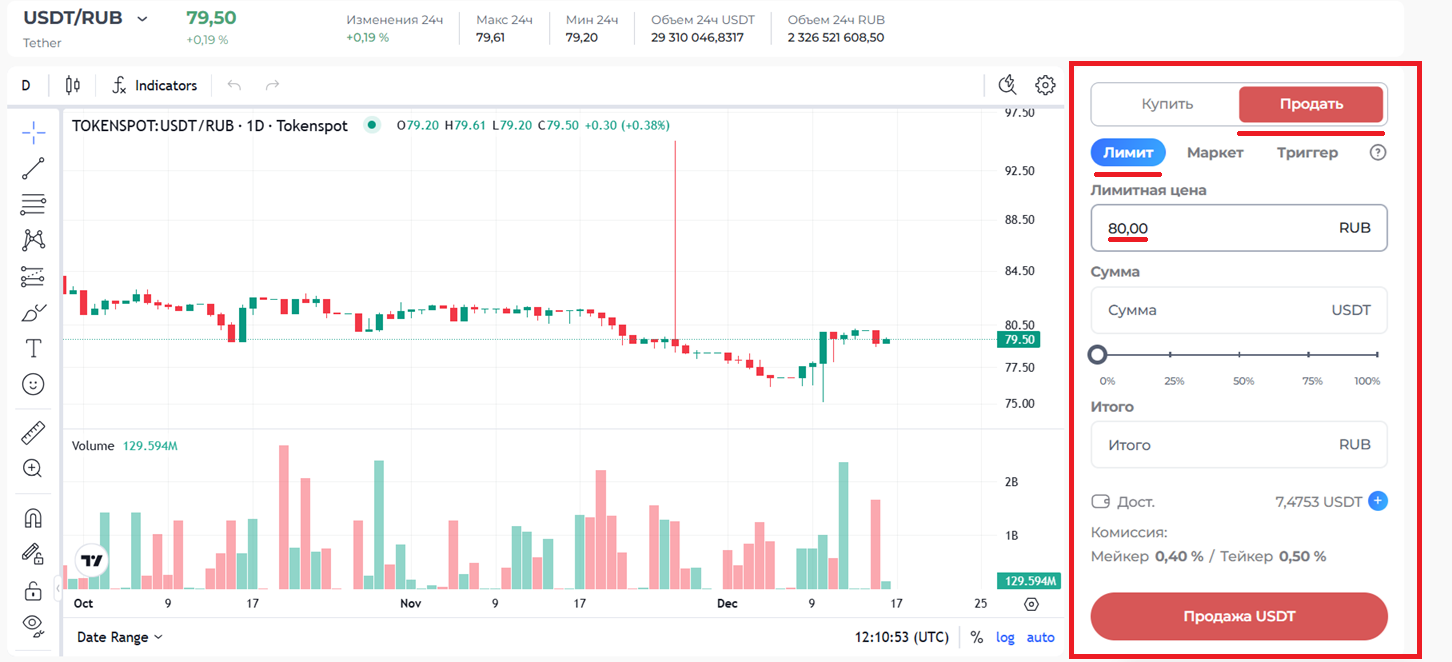Image resolution: width=1452 pixels, height=662 pixels.
Task: Select the Text annotation tool
Action: (33, 348)
